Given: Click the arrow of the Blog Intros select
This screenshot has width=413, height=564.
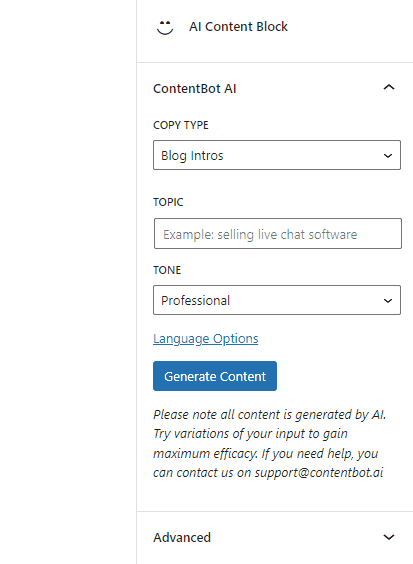Looking at the screenshot, I should coord(388,156).
